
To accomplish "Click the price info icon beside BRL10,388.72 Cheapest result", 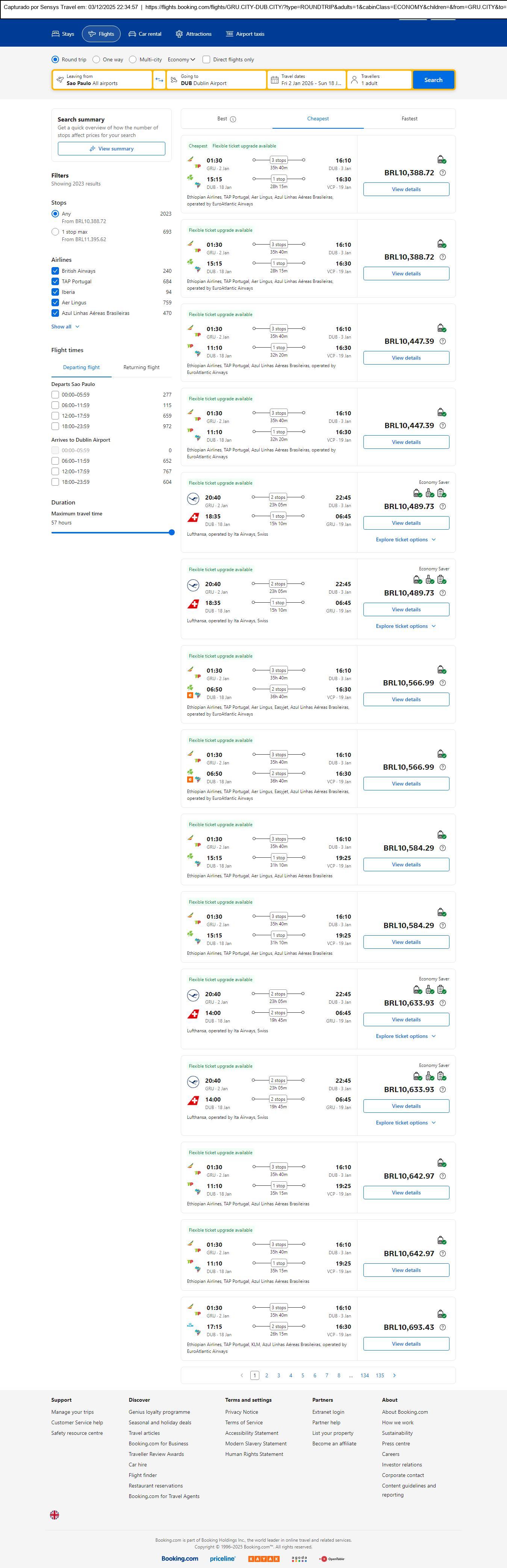I will 443,173.
